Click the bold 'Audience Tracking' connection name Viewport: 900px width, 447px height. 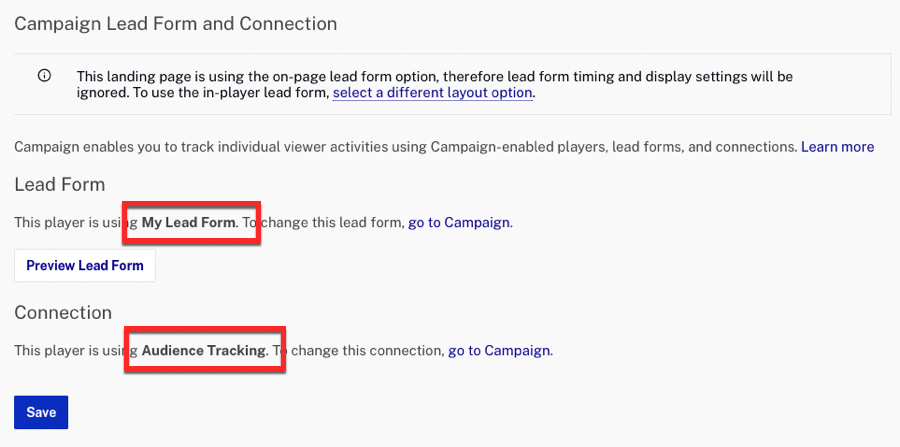(204, 350)
